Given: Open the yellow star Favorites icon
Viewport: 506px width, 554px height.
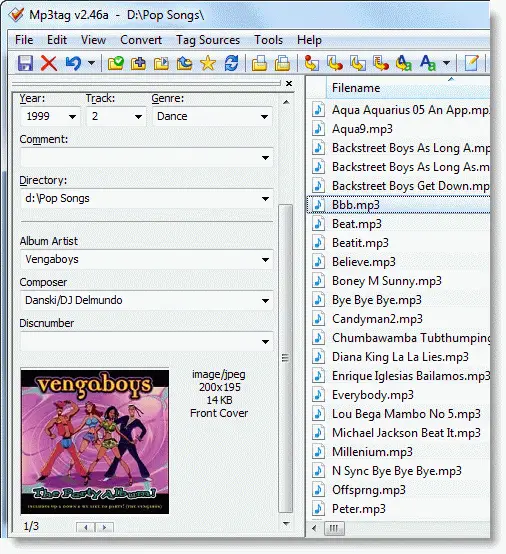Looking at the screenshot, I should pos(208,64).
